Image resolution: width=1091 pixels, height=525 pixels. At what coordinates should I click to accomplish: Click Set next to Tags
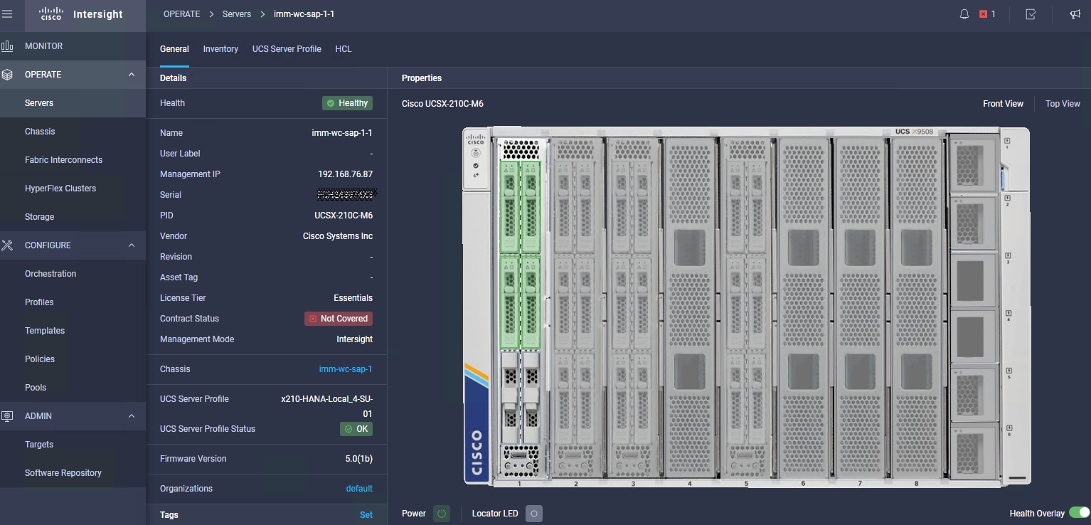(366, 515)
